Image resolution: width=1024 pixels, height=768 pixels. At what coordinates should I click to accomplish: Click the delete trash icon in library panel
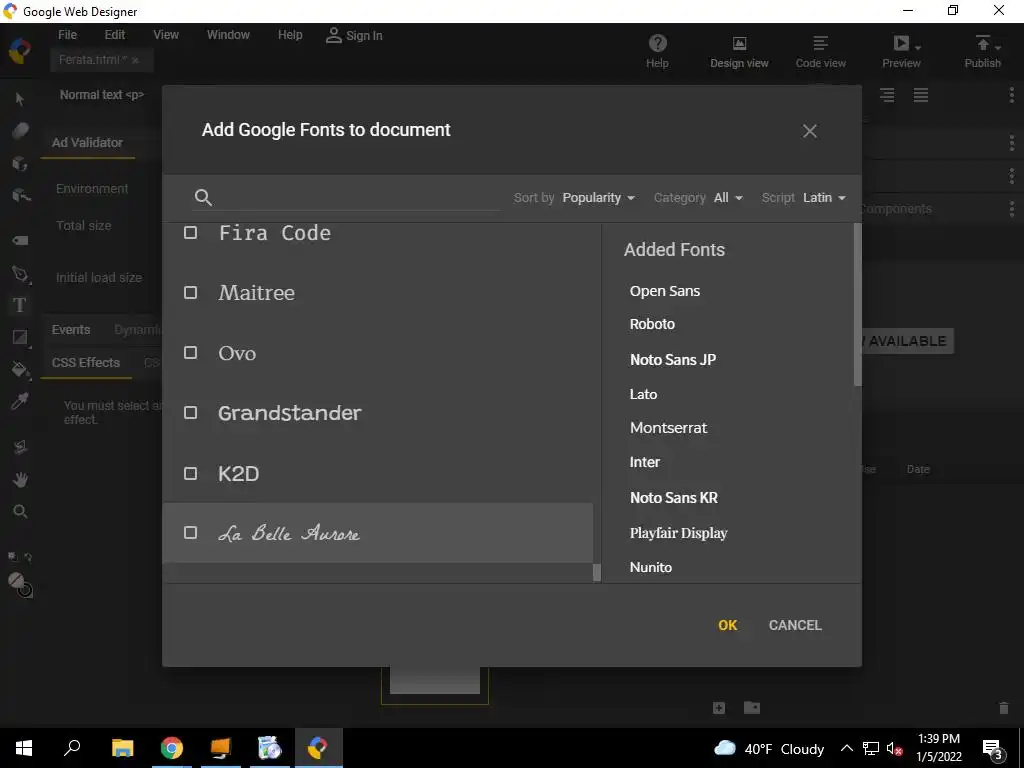pyautogui.click(x=1003, y=708)
